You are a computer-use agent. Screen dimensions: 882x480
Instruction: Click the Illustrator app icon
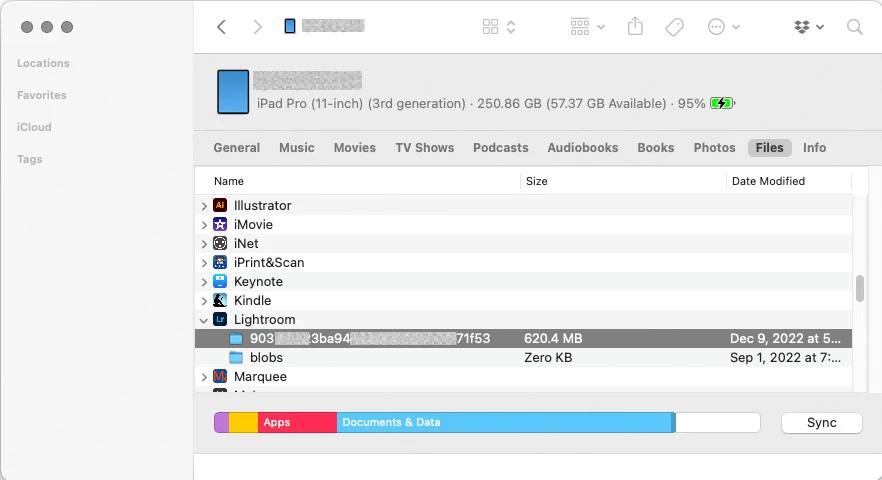click(220, 205)
